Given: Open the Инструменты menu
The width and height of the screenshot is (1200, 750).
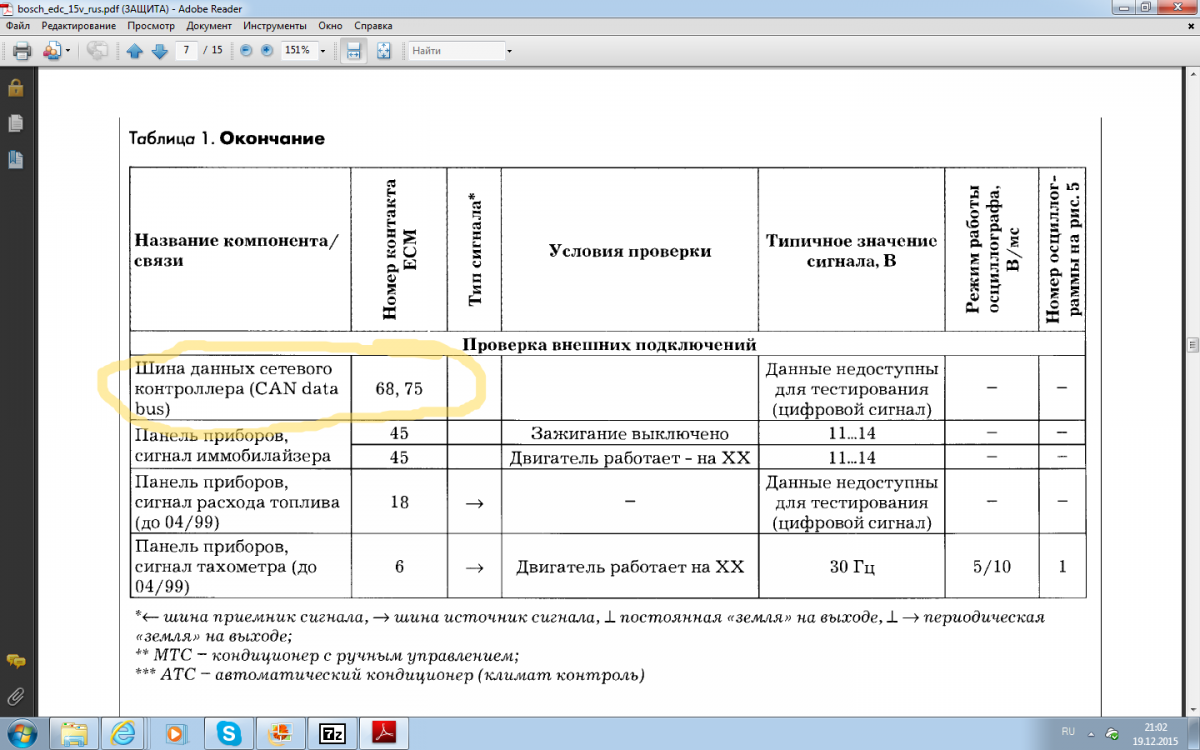Looking at the screenshot, I should (x=274, y=24).
